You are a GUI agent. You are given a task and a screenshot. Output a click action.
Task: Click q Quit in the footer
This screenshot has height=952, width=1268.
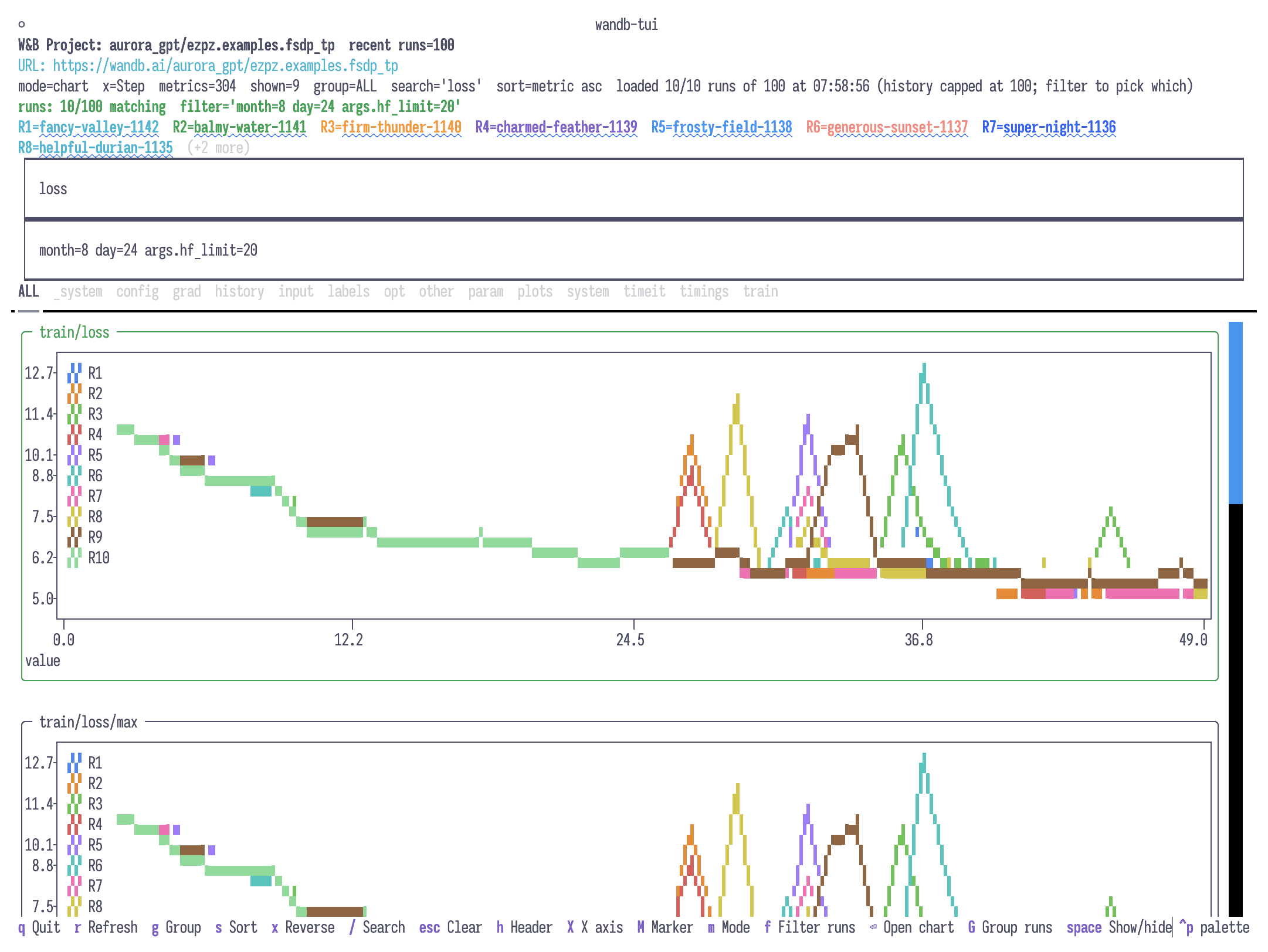(x=39, y=927)
